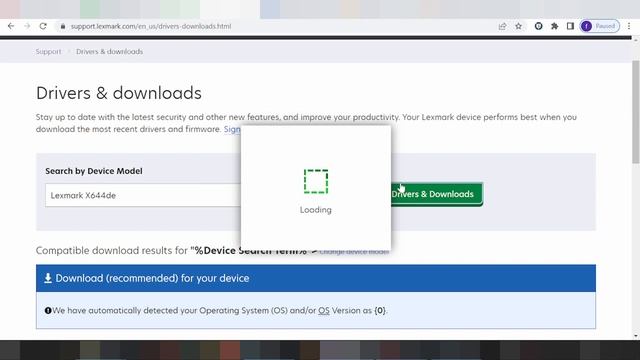Click the Sign in link

pos(232,129)
